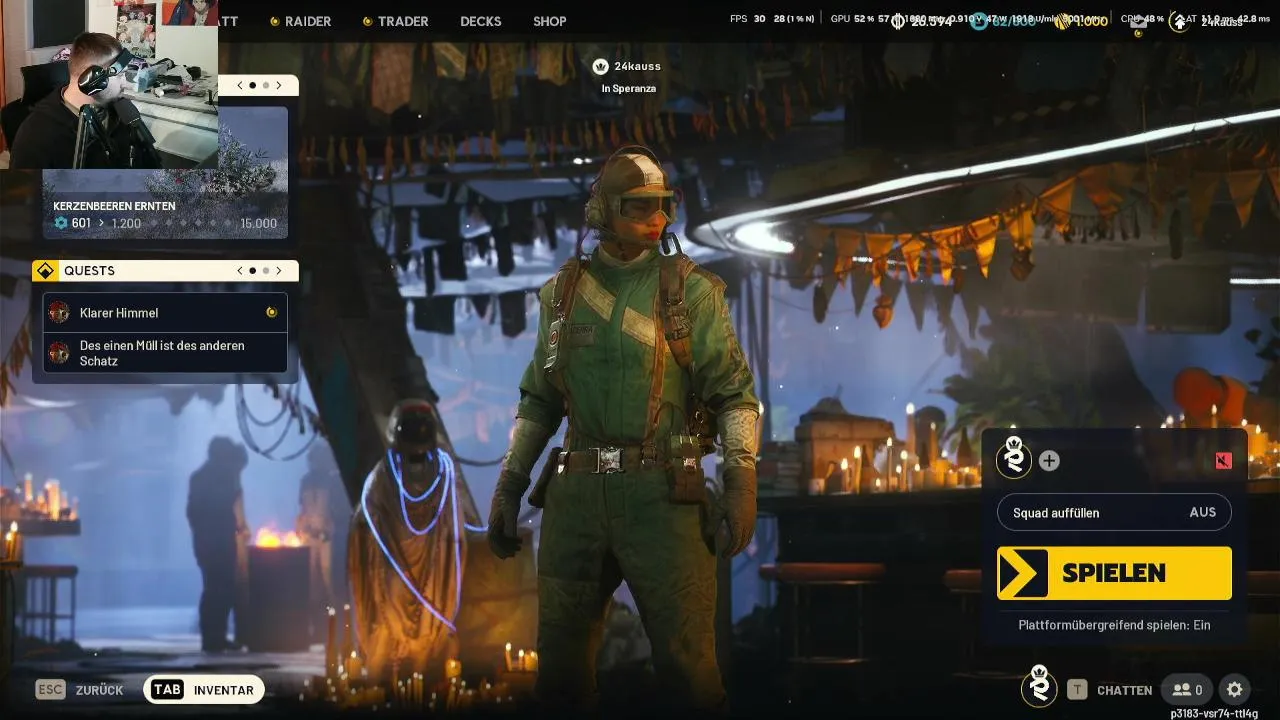Screen dimensions: 1280x720
Task: Go back with ZURÜCK
Action: 99,690
